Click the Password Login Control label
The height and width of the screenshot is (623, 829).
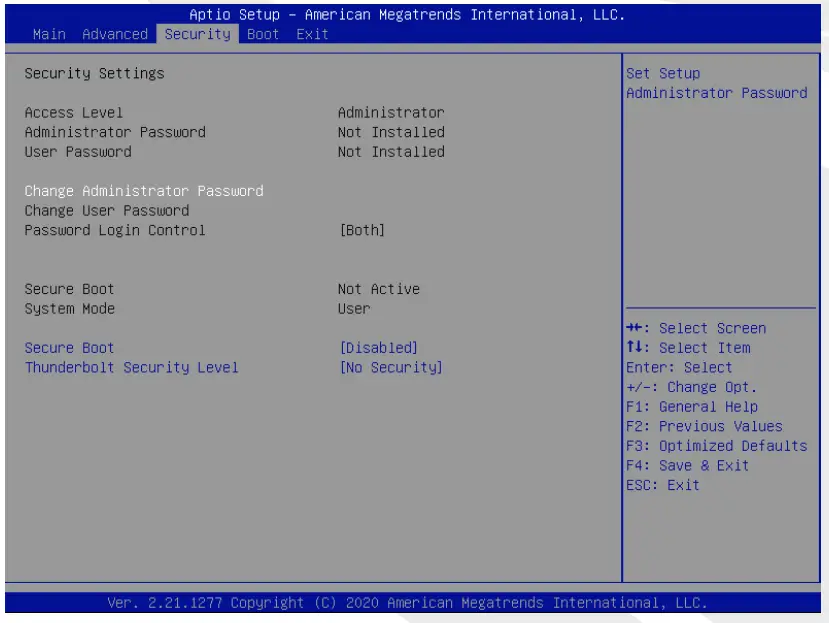(x=115, y=230)
